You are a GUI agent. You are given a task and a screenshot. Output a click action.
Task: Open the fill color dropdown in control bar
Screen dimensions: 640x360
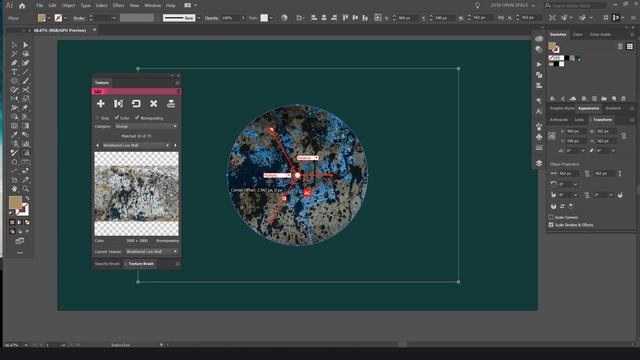point(49,18)
